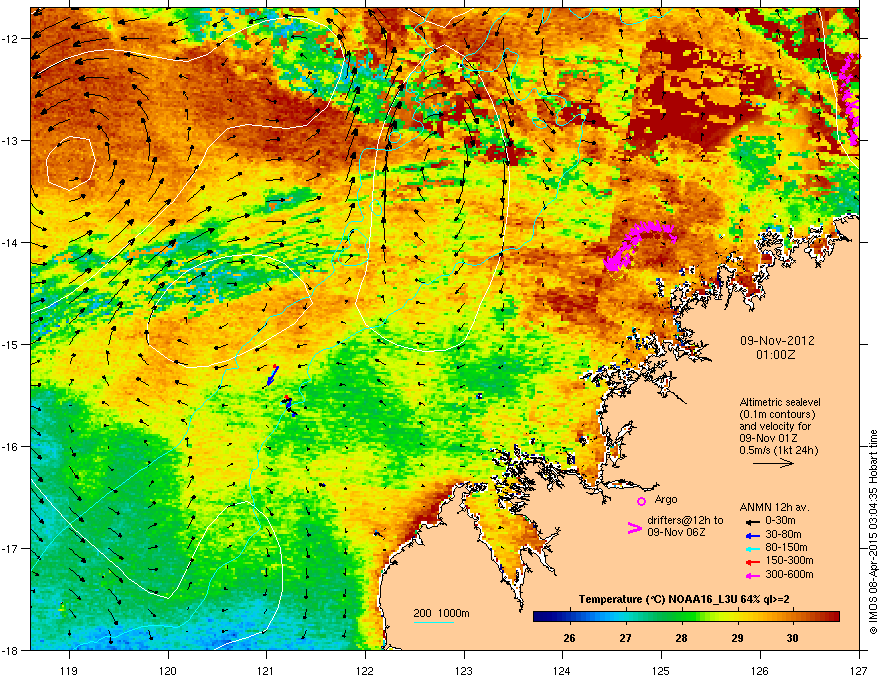Click the drifters@12h to legend text
The image size is (880, 680).
pyautogui.click(x=685, y=521)
